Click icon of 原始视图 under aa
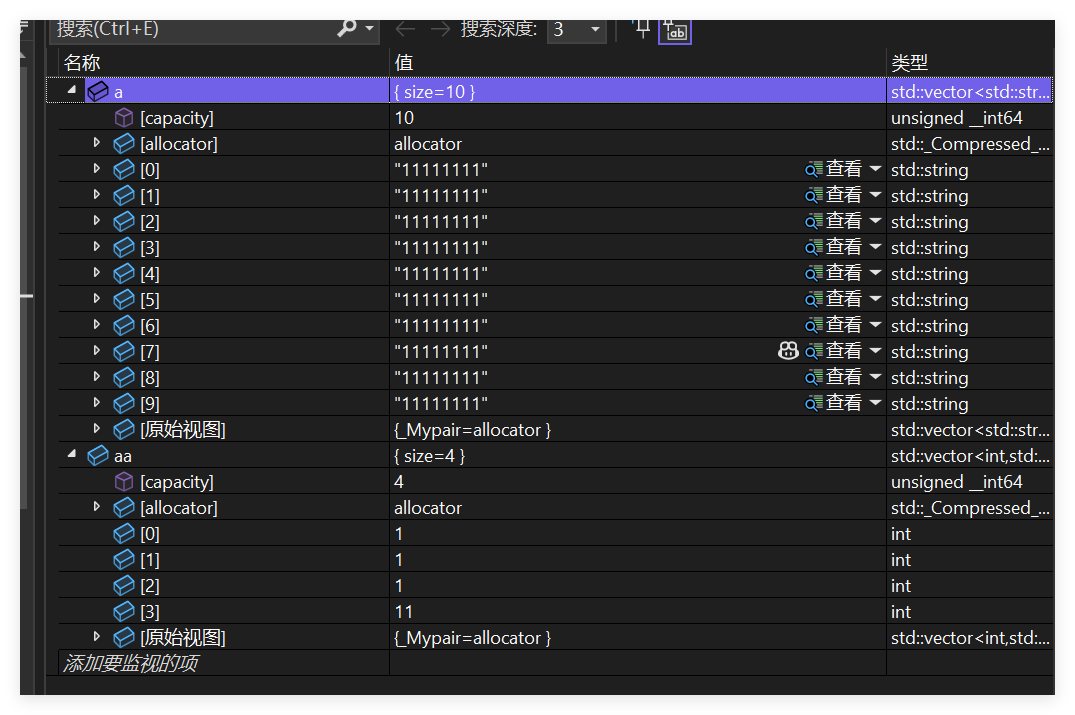 [124, 638]
